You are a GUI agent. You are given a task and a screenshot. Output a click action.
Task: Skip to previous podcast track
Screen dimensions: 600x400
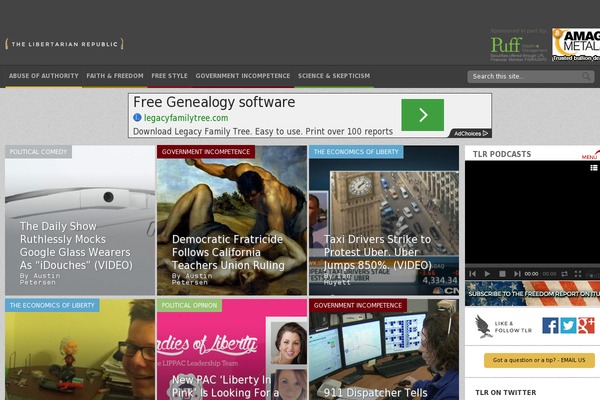[473, 274]
